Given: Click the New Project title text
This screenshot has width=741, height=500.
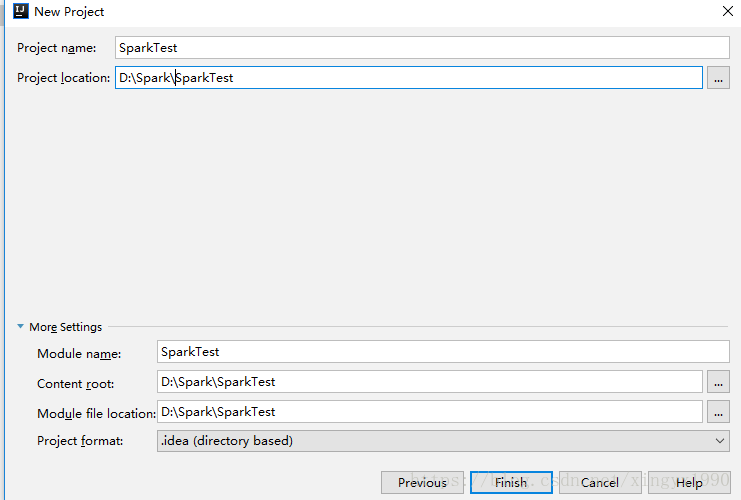Looking at the screenshot, I should tap(69, 12).
